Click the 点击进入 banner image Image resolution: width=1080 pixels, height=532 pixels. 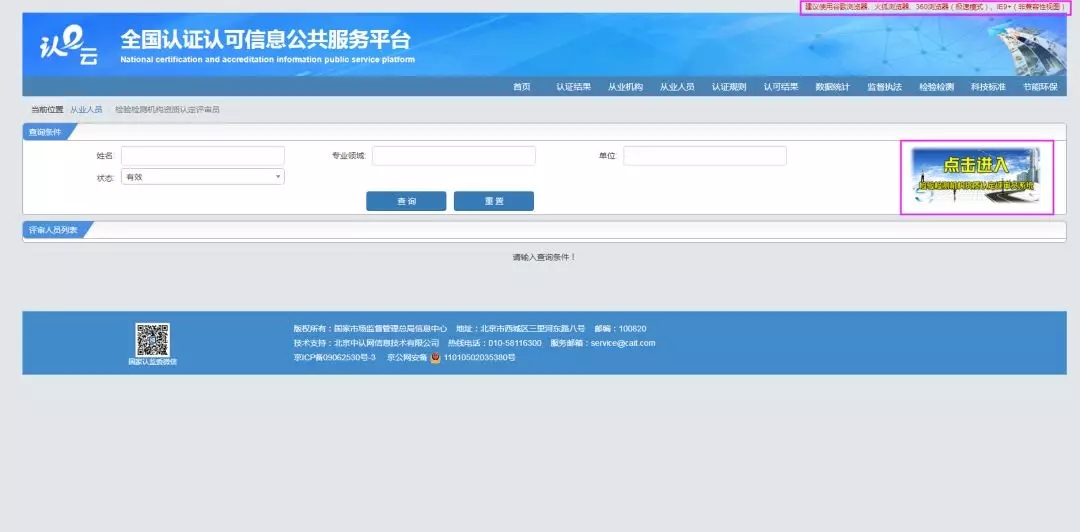[x=977, y=177]
